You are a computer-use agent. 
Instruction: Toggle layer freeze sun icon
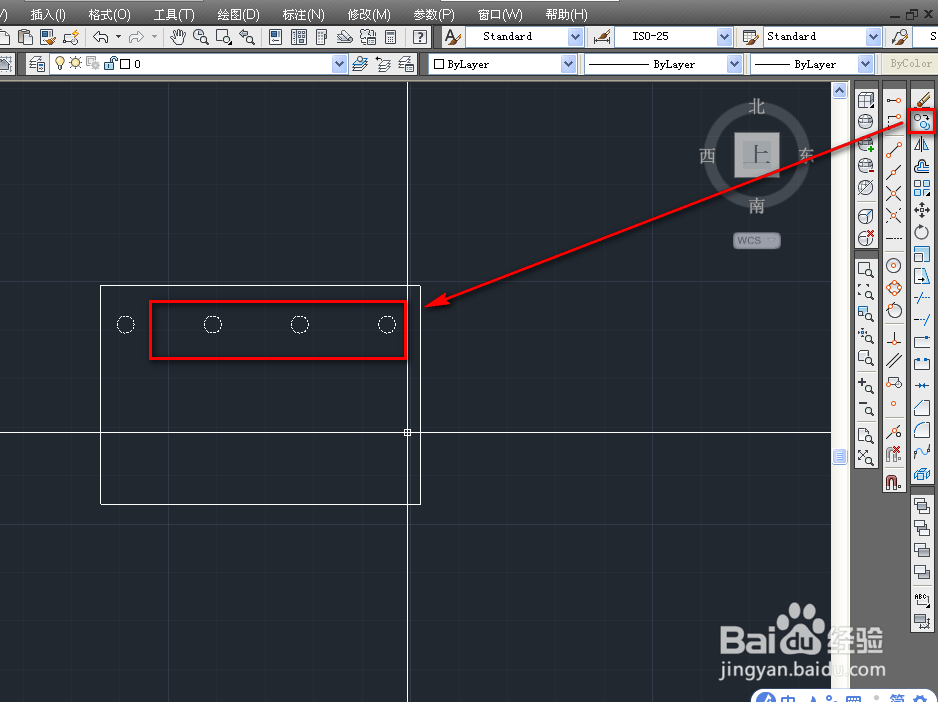click(x=75, y=63)
